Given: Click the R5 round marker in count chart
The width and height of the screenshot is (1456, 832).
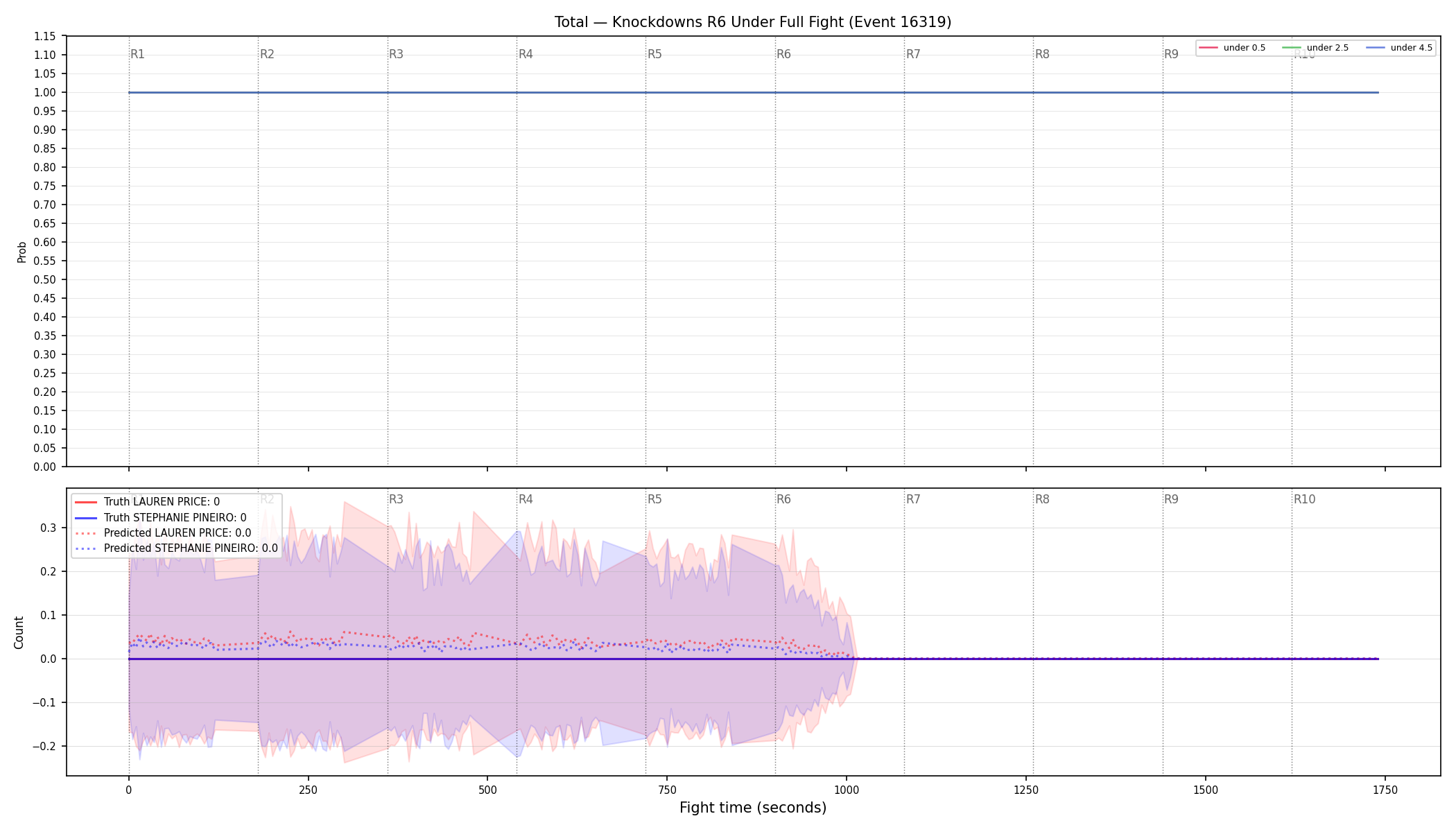Looking at the screenshot, I should [x=655, y=499].
